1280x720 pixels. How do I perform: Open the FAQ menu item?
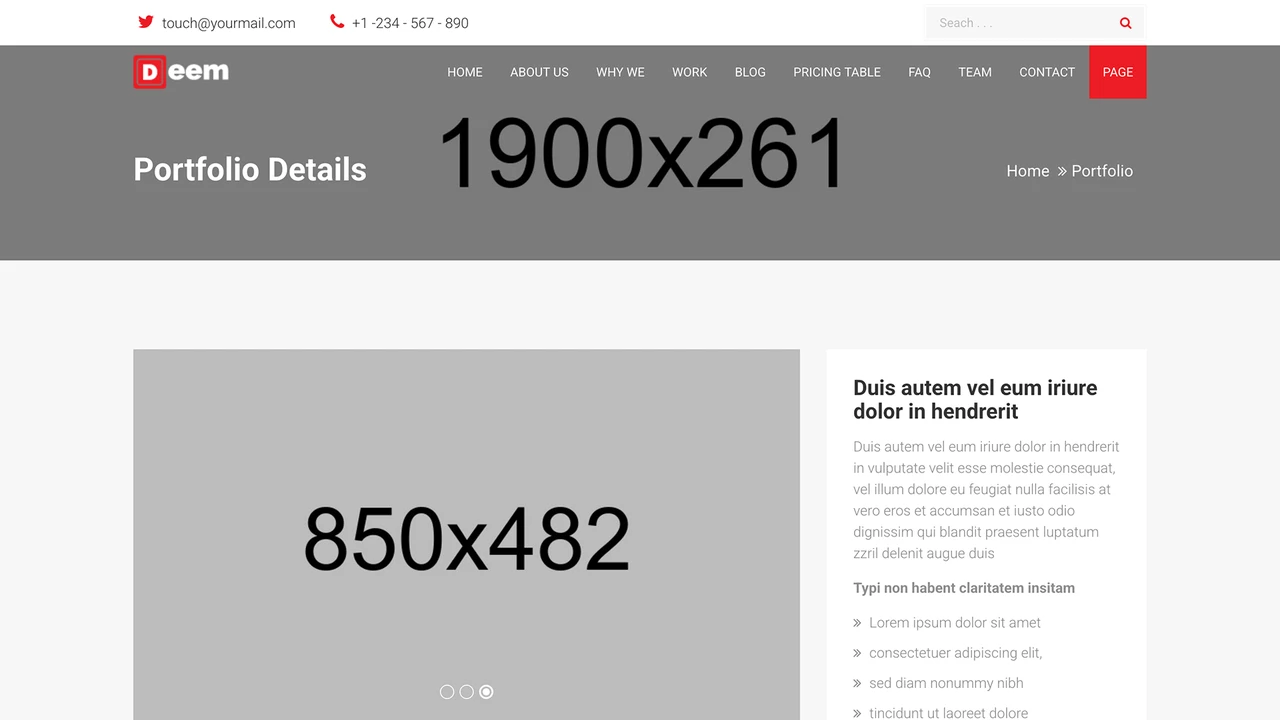(919, 72)
